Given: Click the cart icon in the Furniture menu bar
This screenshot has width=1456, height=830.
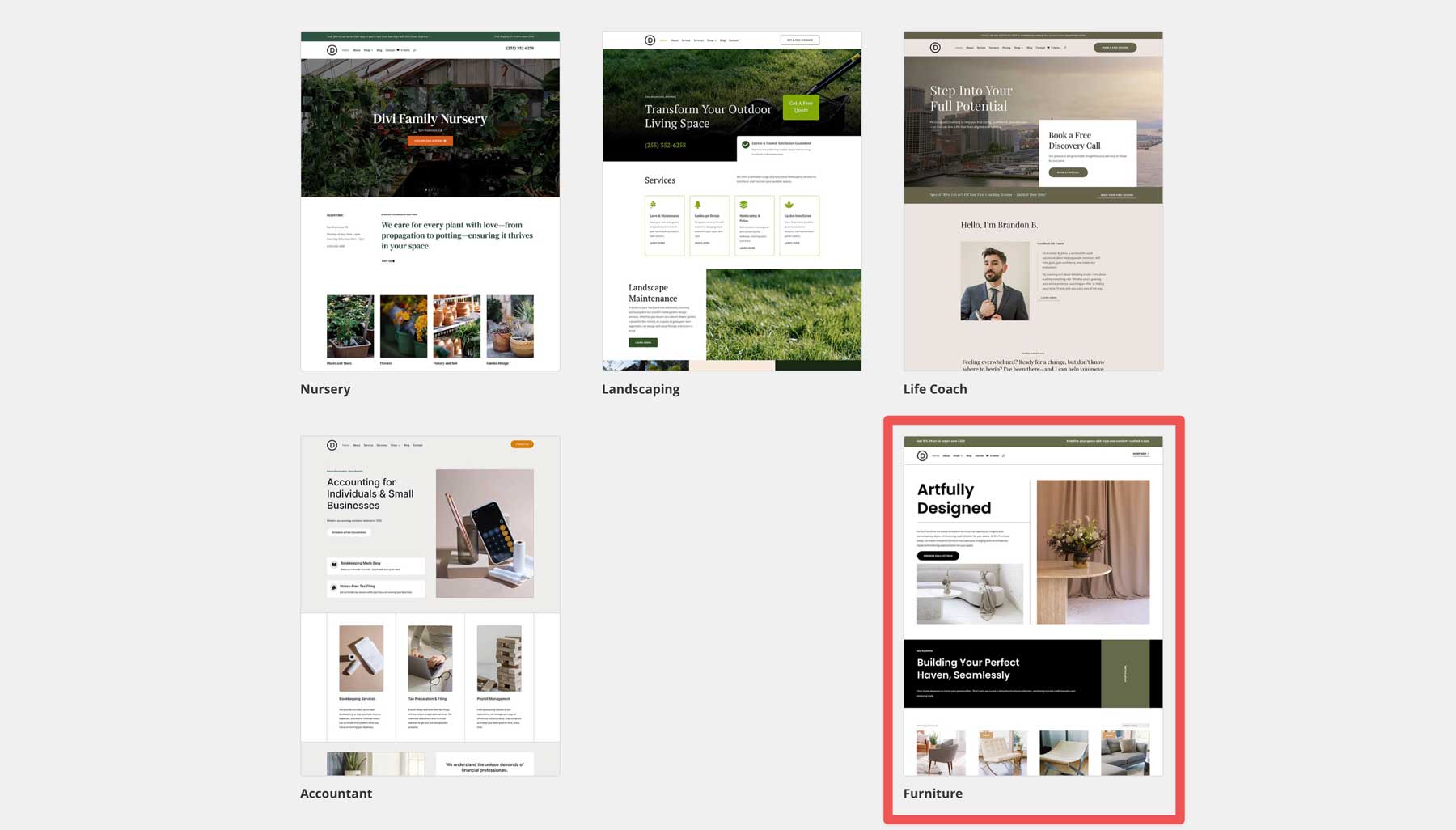Looking at the screenshot, I should pos(986,455).
